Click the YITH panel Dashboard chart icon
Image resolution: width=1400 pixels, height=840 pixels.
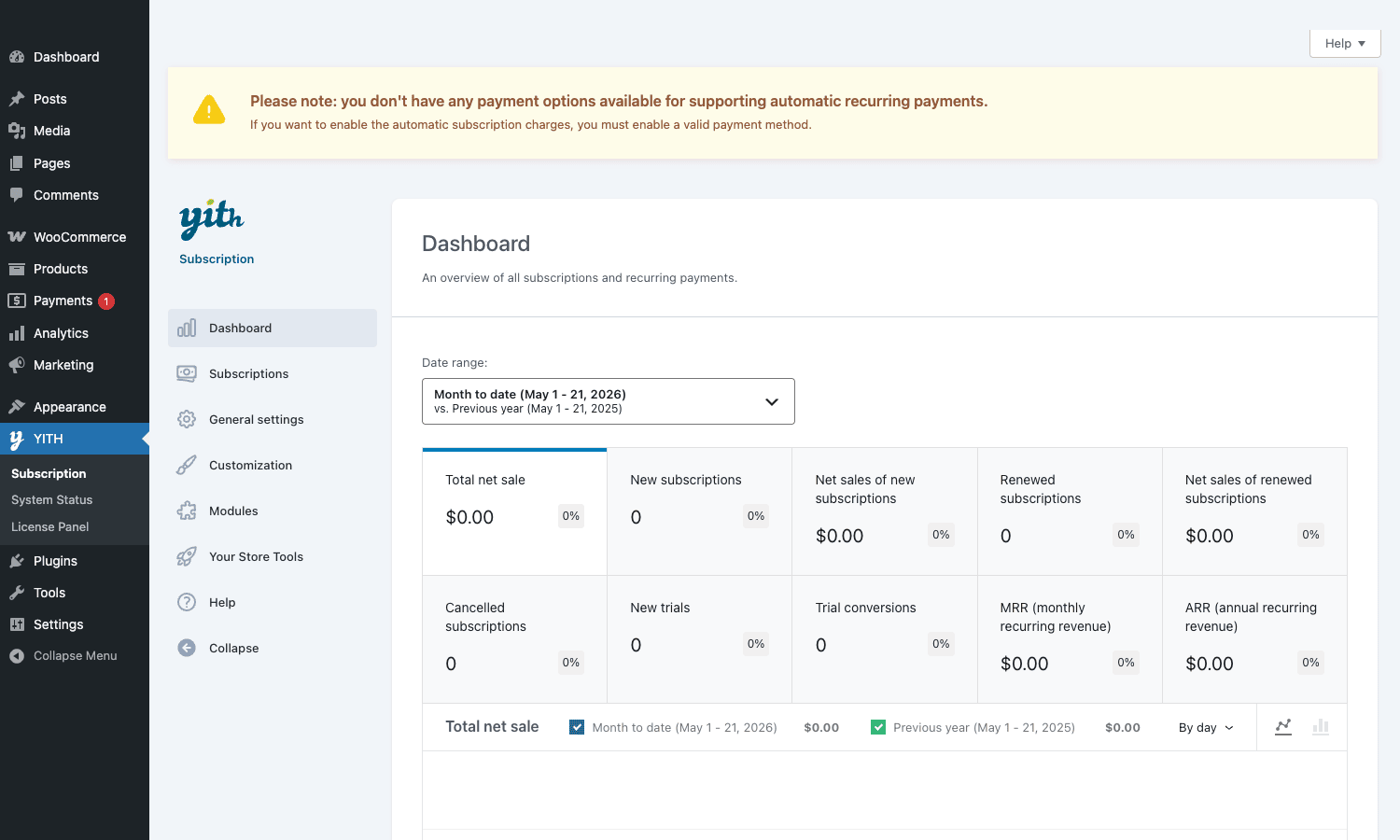(187, 328)
